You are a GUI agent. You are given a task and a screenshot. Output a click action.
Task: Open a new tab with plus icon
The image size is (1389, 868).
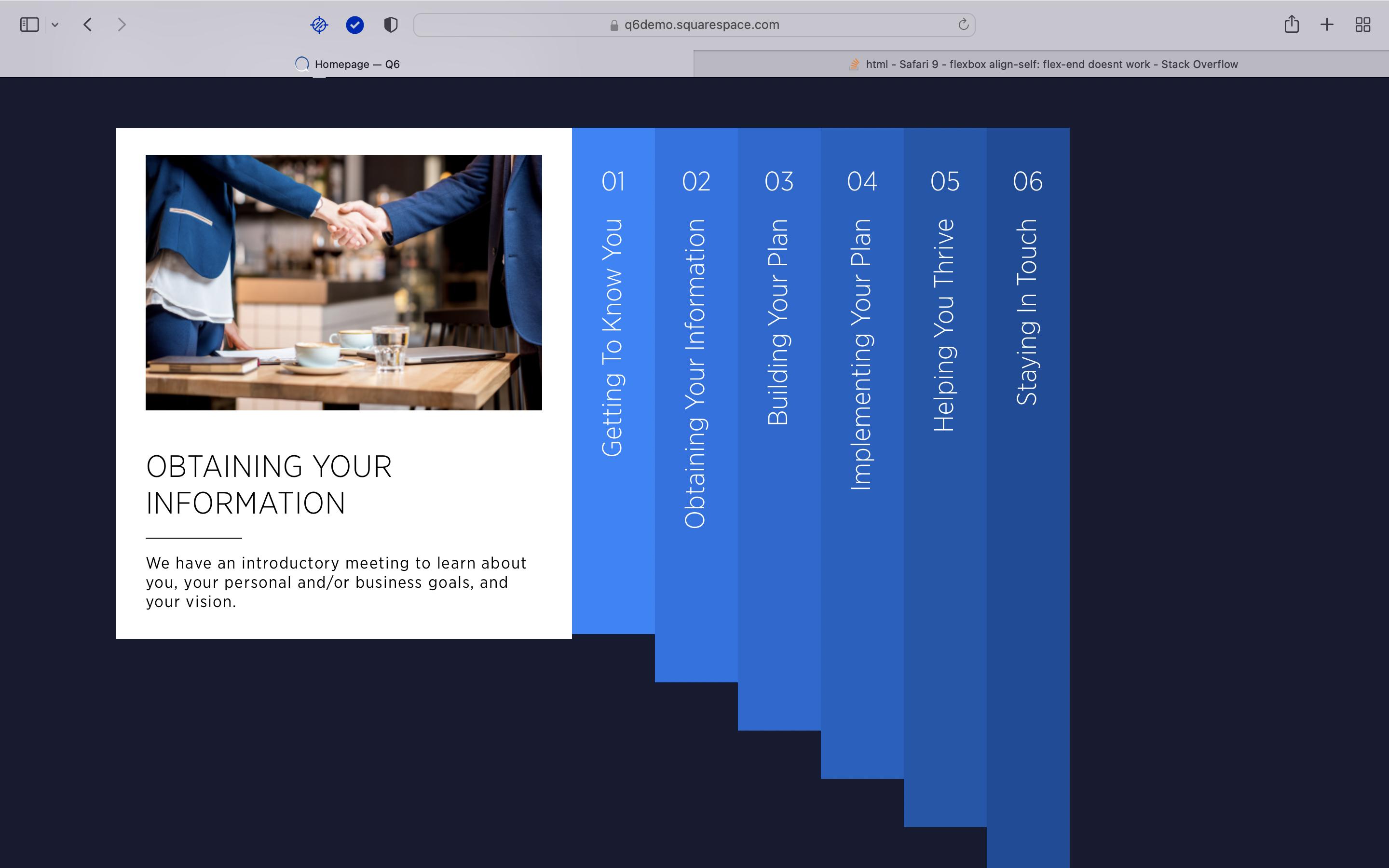[1327, 25]
